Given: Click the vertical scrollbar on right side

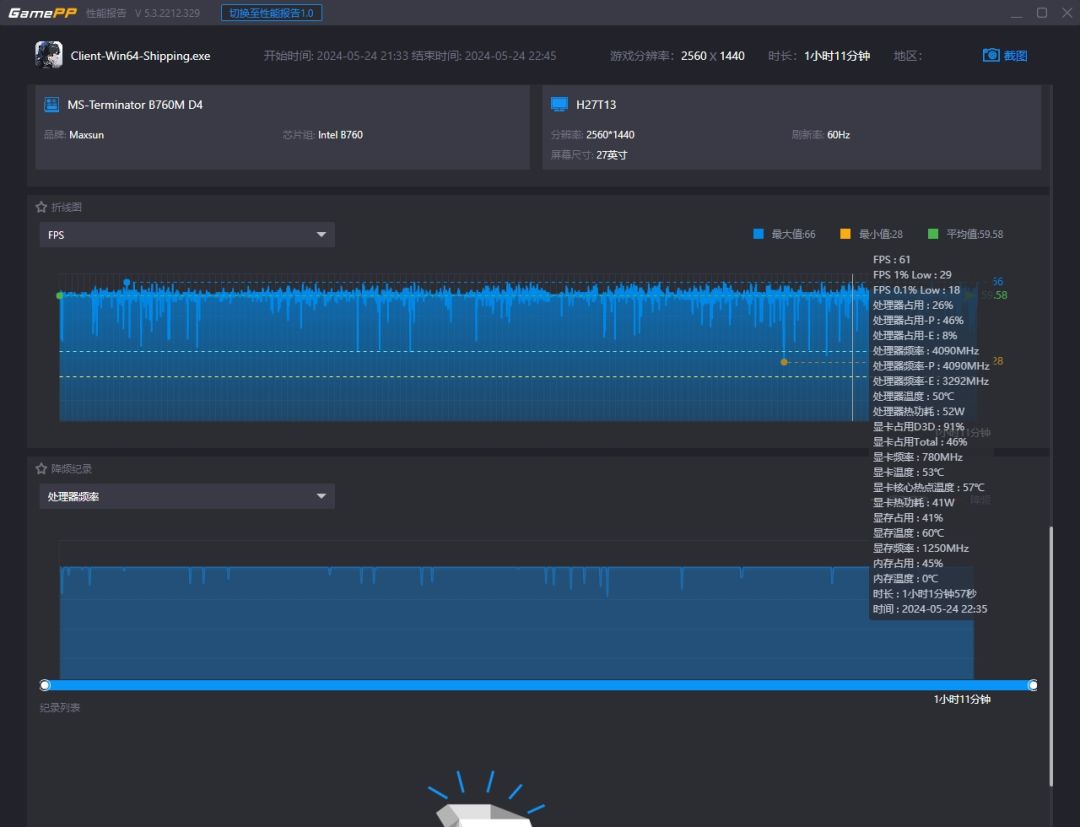Looking at the screenshot, I should tap(1050, 655).
